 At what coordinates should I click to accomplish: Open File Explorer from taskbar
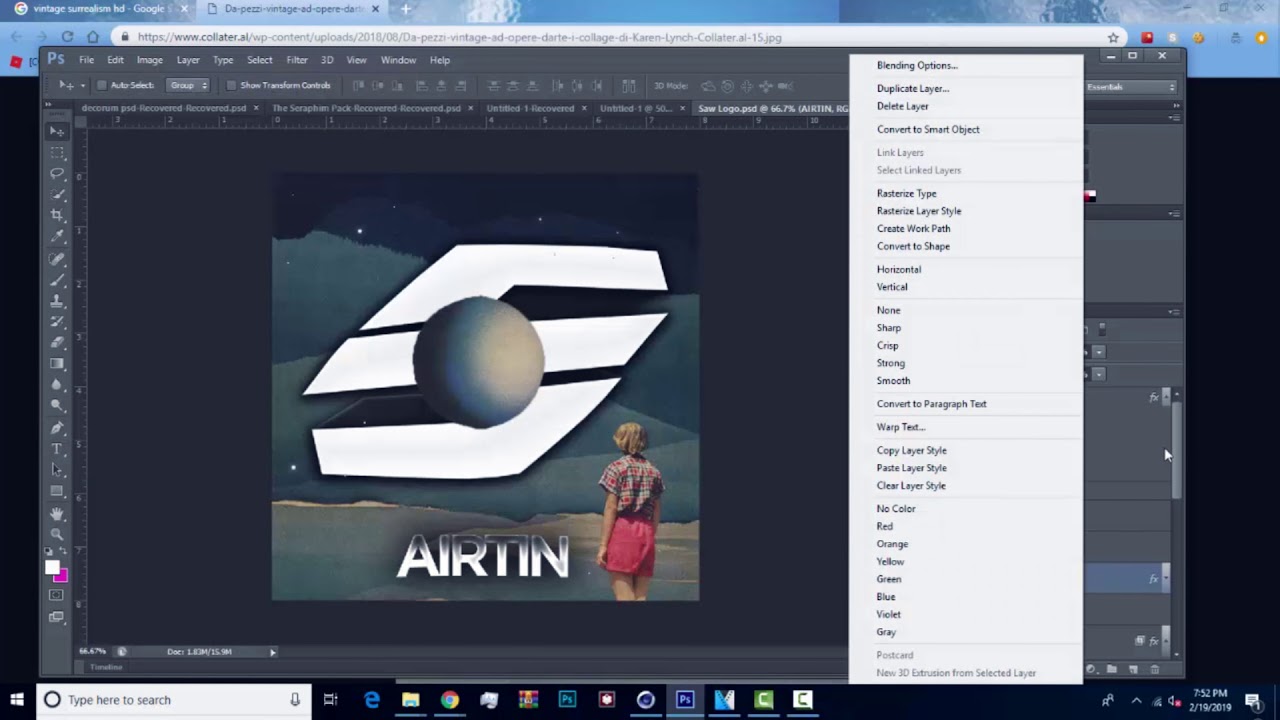[411, 700]
